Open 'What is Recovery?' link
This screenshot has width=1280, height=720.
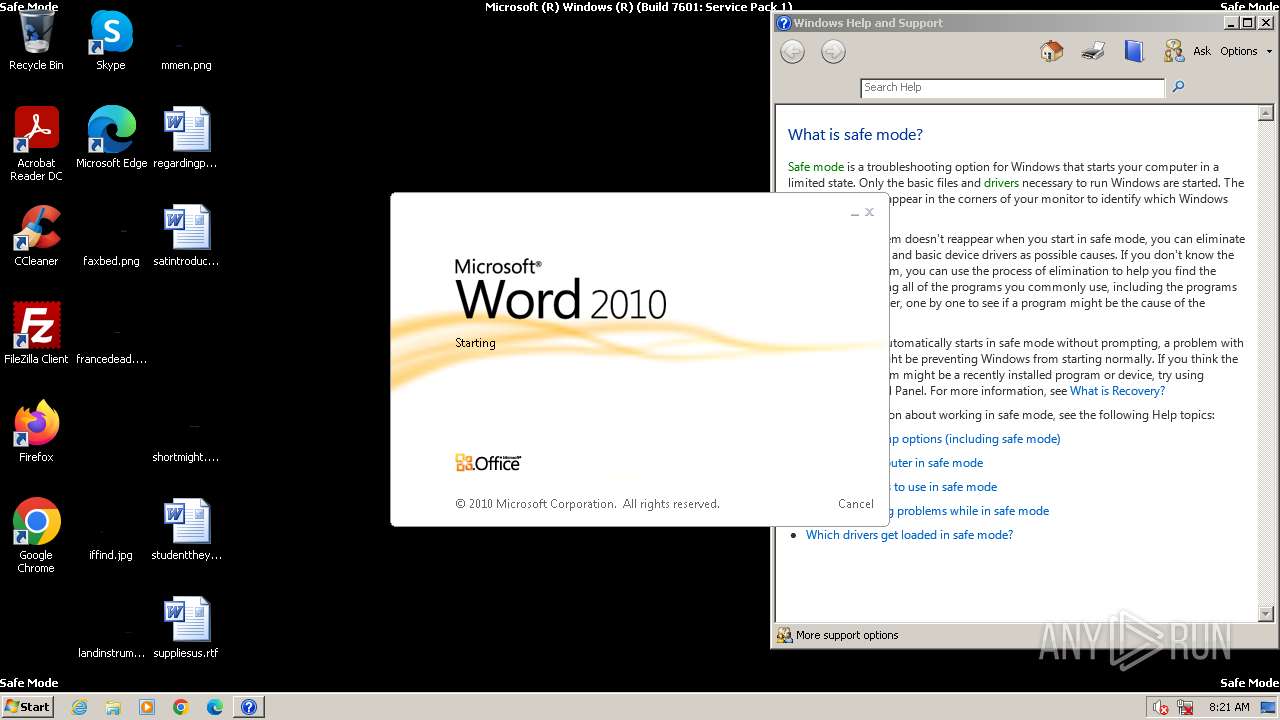click(x=1117, y=391)
